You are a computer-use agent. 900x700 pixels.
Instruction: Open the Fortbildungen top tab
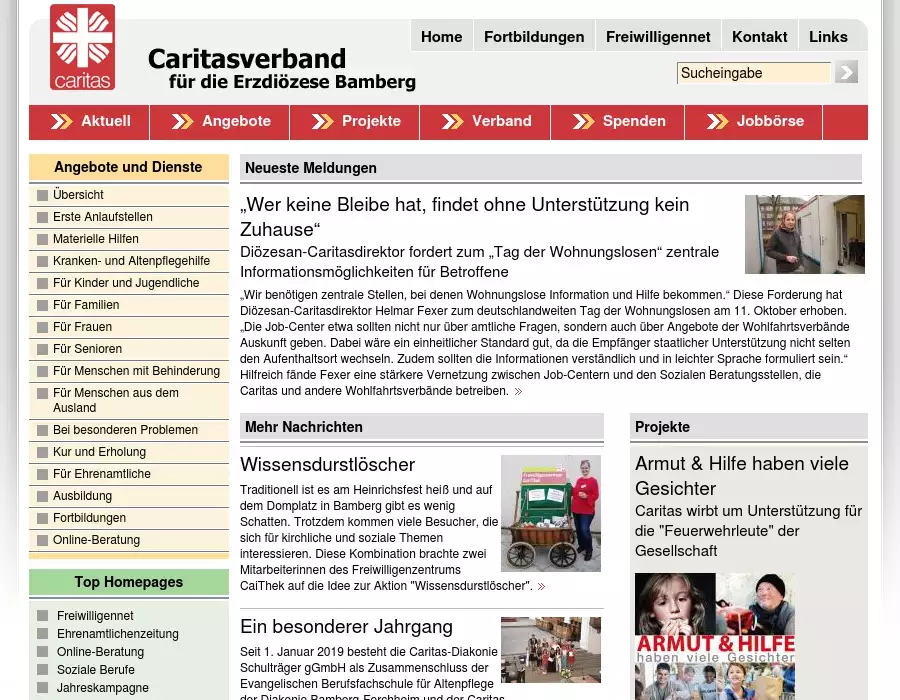point(533,36)
